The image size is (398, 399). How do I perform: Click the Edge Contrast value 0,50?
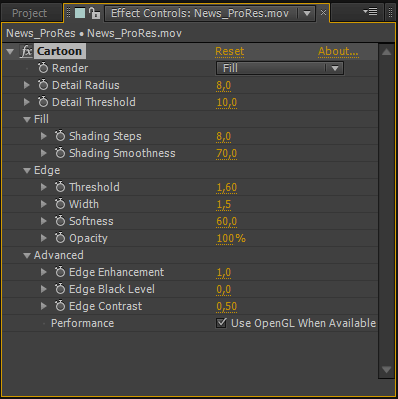[227, 306]
